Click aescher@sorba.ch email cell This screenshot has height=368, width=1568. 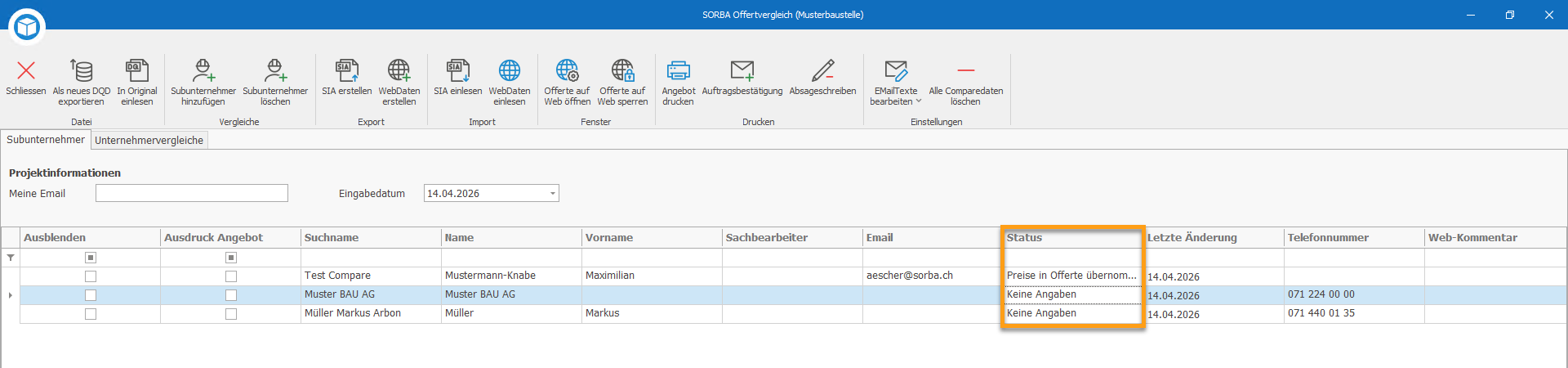pos(933,276)
